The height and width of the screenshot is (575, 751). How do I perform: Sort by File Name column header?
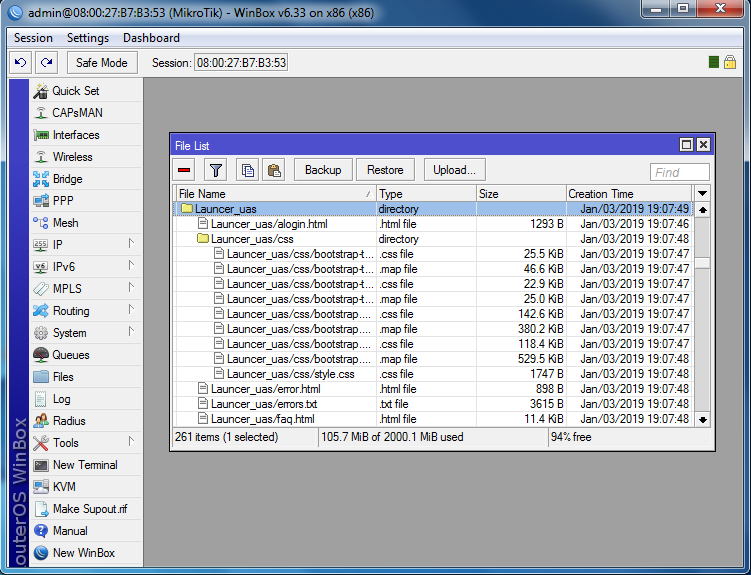pos(275,194)
